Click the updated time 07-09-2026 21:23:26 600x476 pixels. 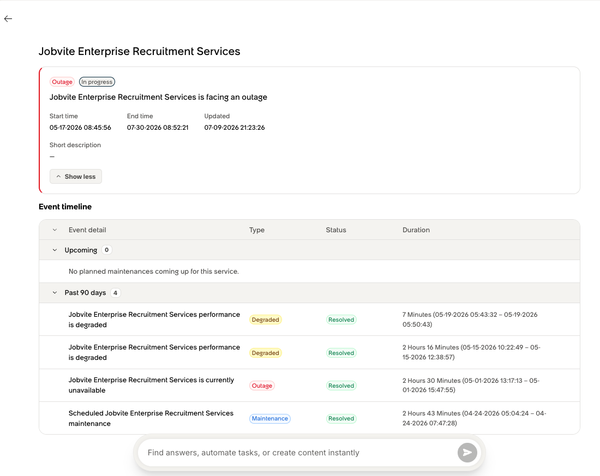click(235, 127)
